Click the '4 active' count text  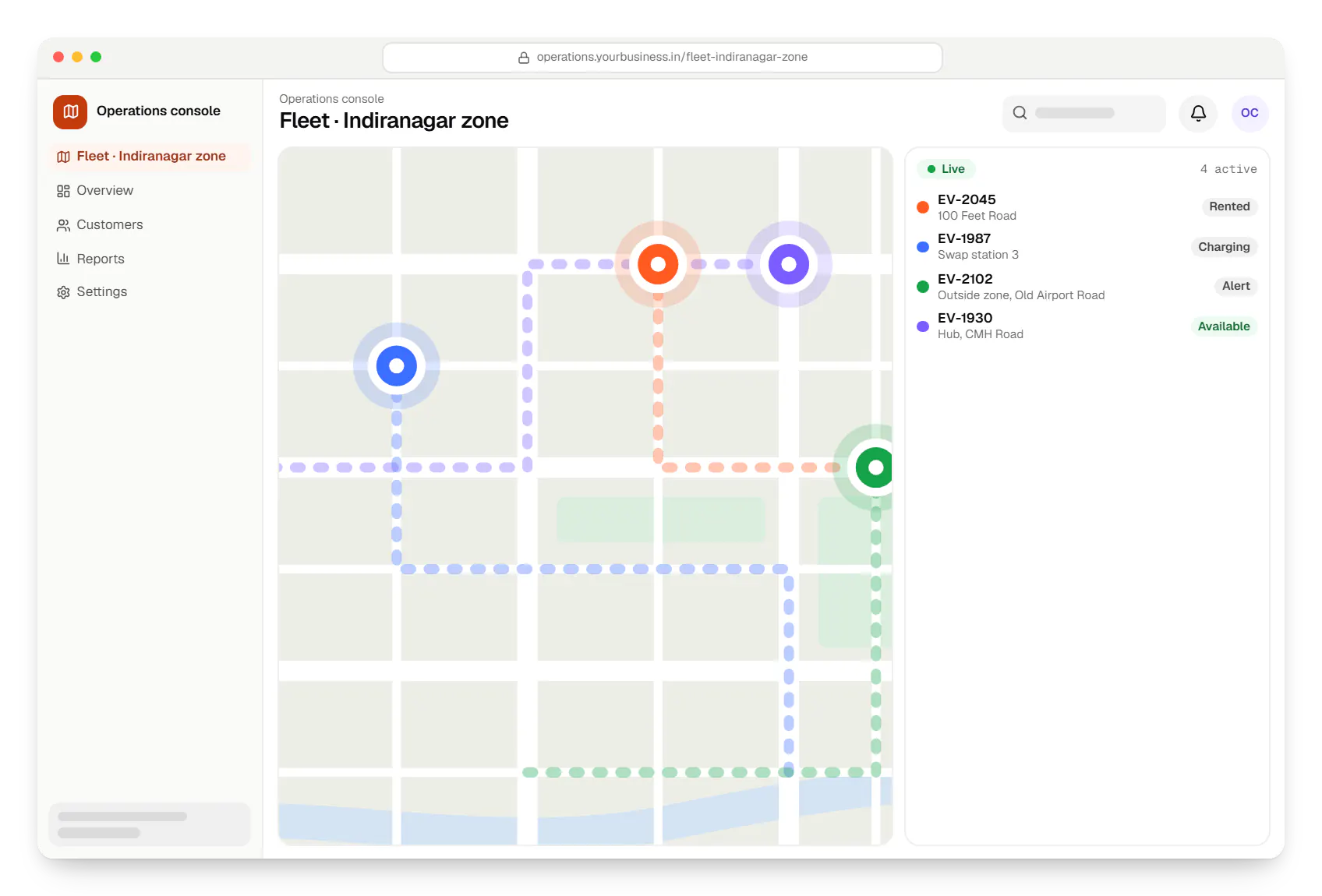click(1228, 169)
